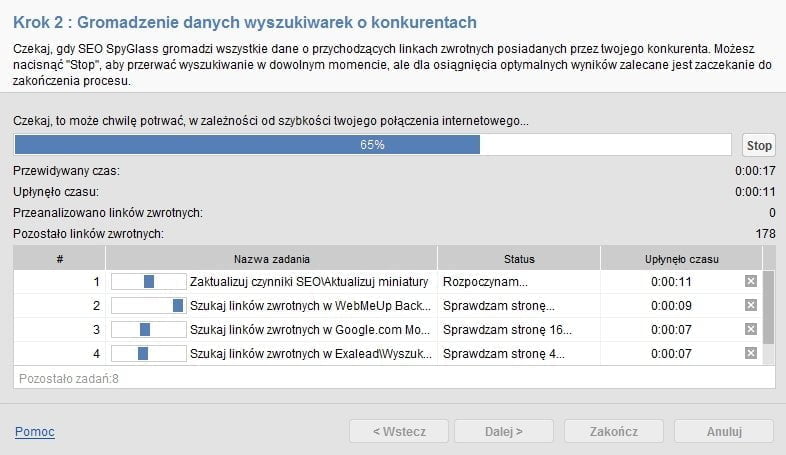Click the Anuluj button
This screenshot has height=455, width=786.
click(724, 431)
